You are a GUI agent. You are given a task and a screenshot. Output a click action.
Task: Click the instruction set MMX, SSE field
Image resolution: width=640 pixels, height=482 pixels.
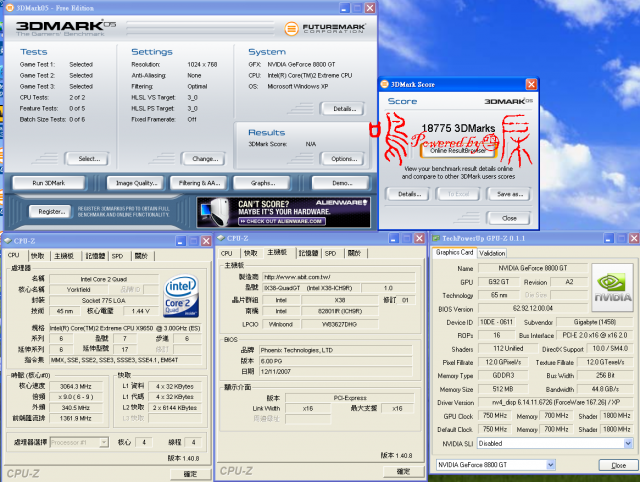click(125, 360)
